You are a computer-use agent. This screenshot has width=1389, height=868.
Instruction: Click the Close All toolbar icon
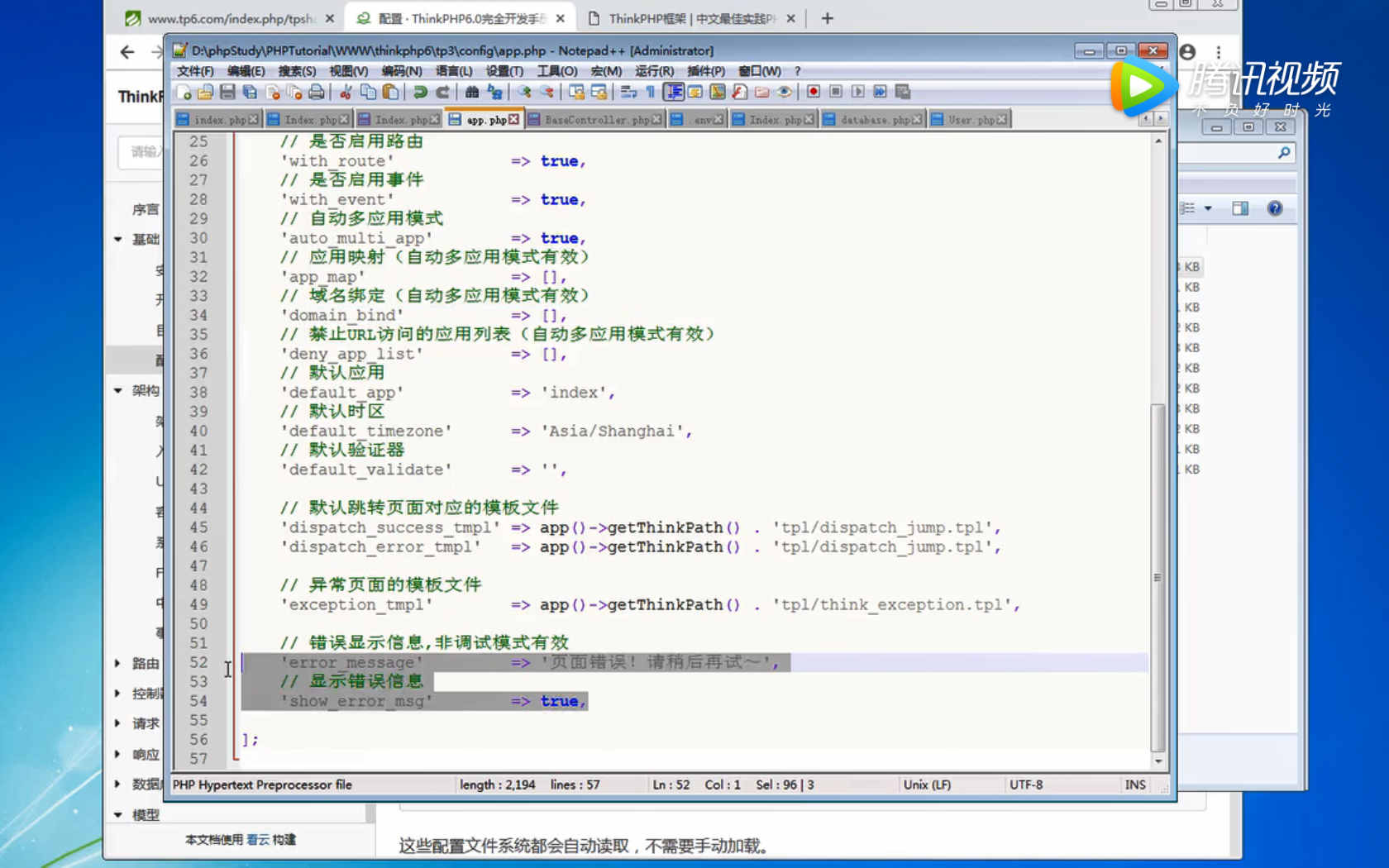[x=294, y=92]
